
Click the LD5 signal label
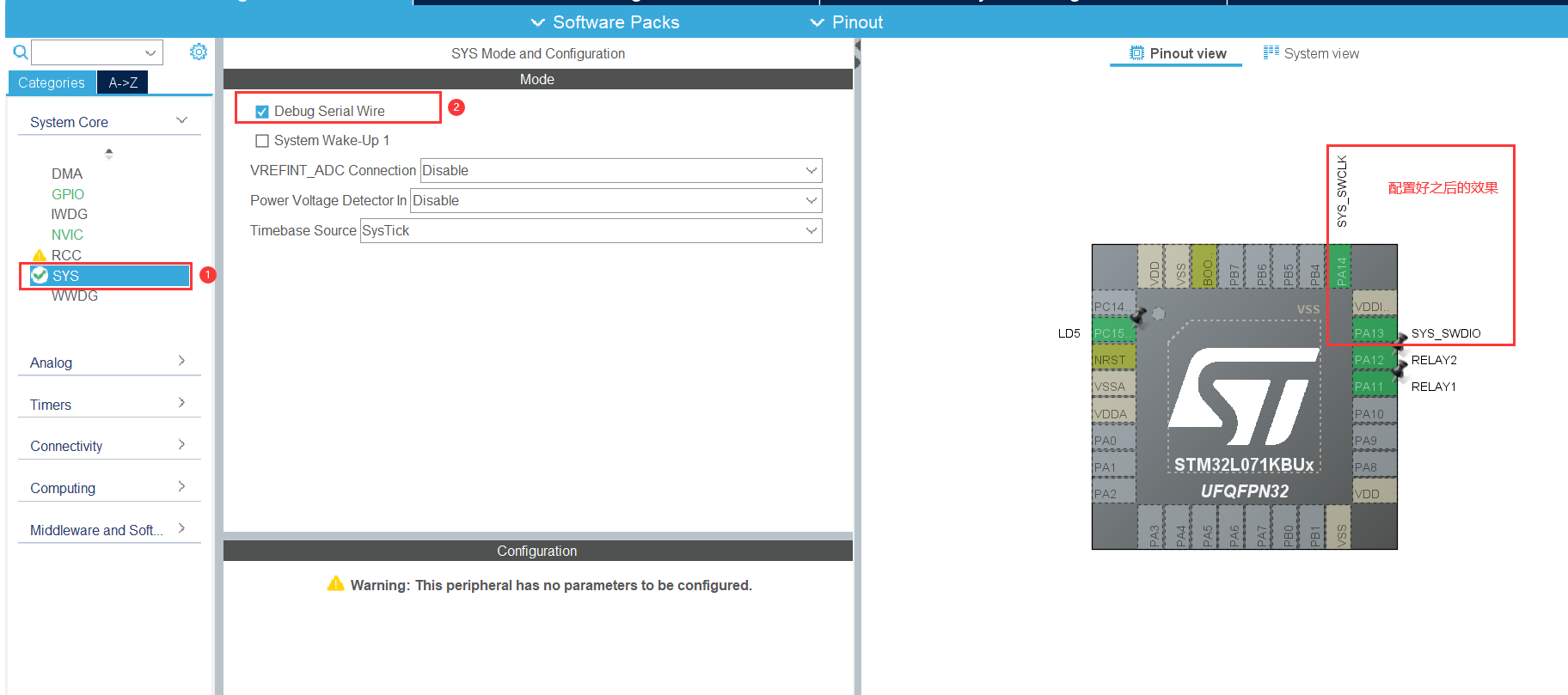1069,333
